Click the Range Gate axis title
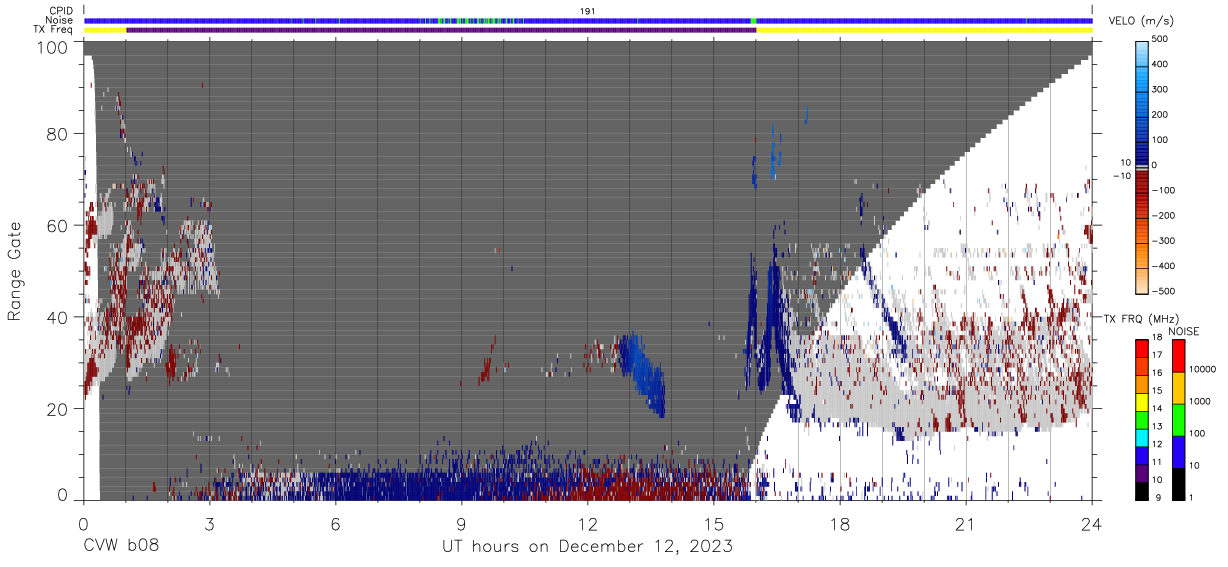Image resolution: width=1228 pixels, height=567 pixels. 15,271
